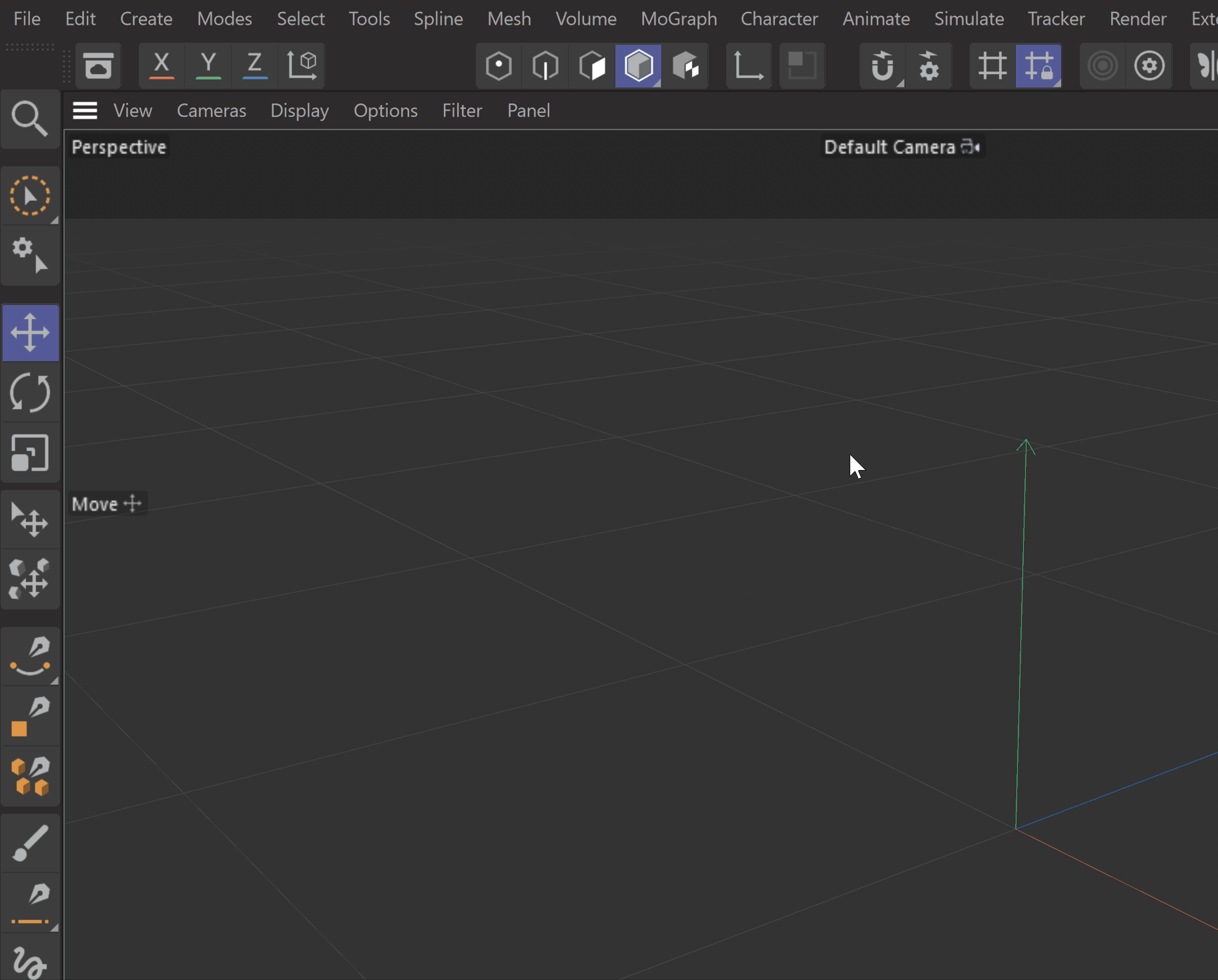Select the Spline Pen arc tool
The image size is (1218, 980).
pyautogui.click(x=30, y=656)
